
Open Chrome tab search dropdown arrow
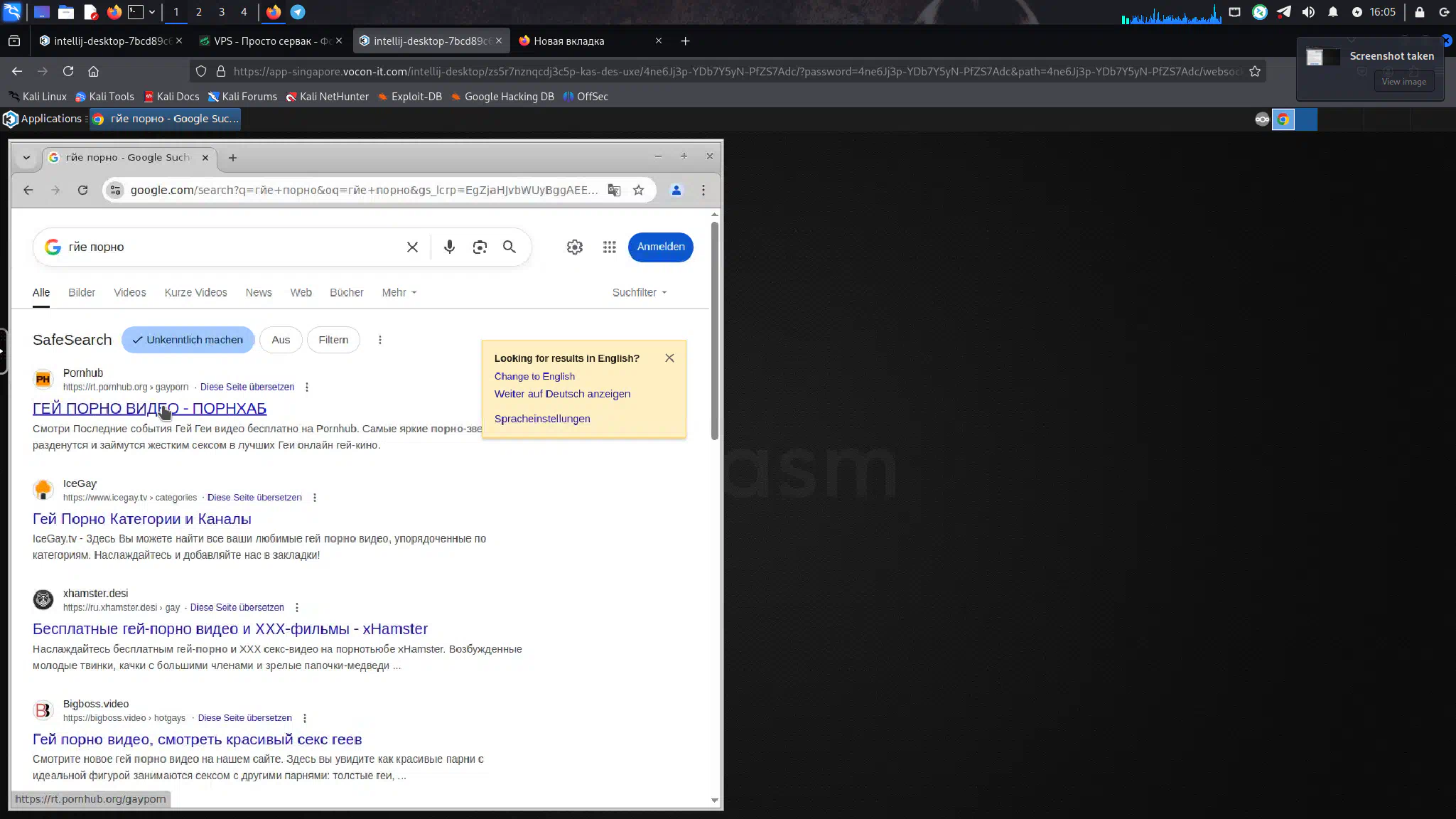(26, 158)
